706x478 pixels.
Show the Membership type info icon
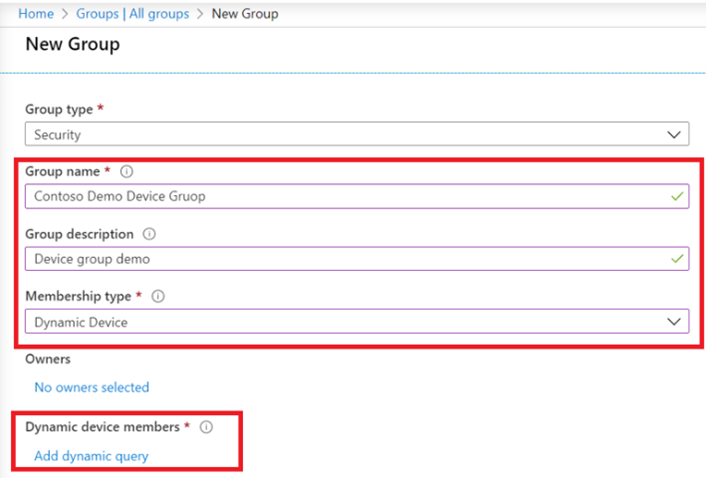coord(158,296)
